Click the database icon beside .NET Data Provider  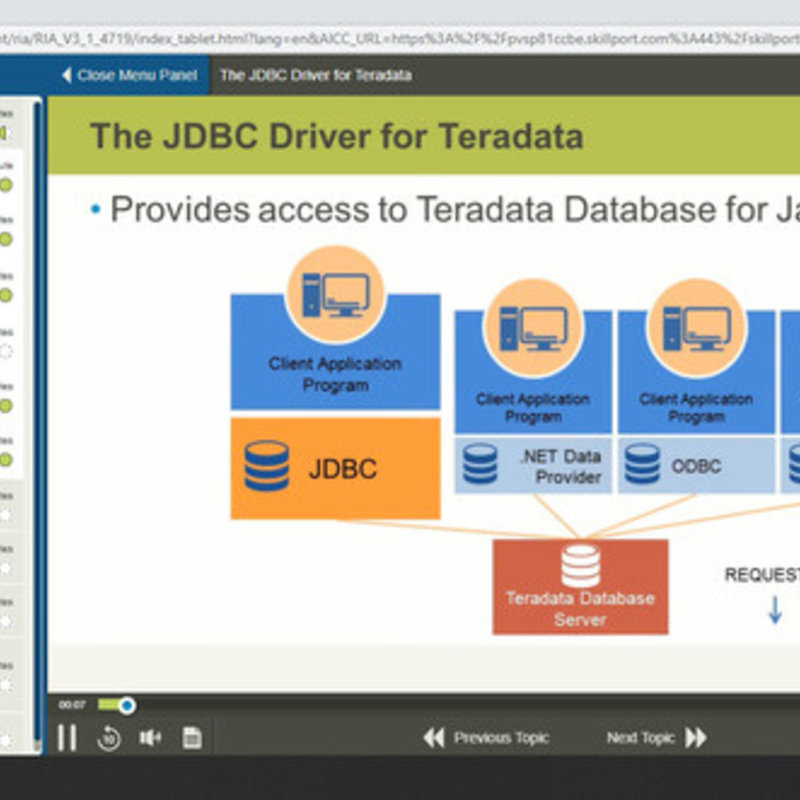point(480,464)
